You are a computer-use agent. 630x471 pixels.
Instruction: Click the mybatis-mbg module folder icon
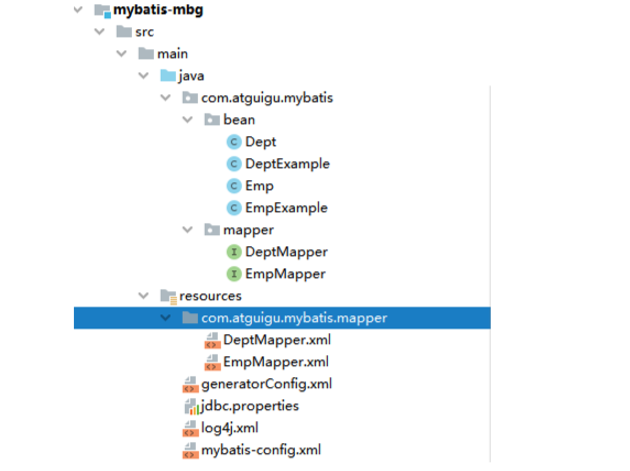103,11
